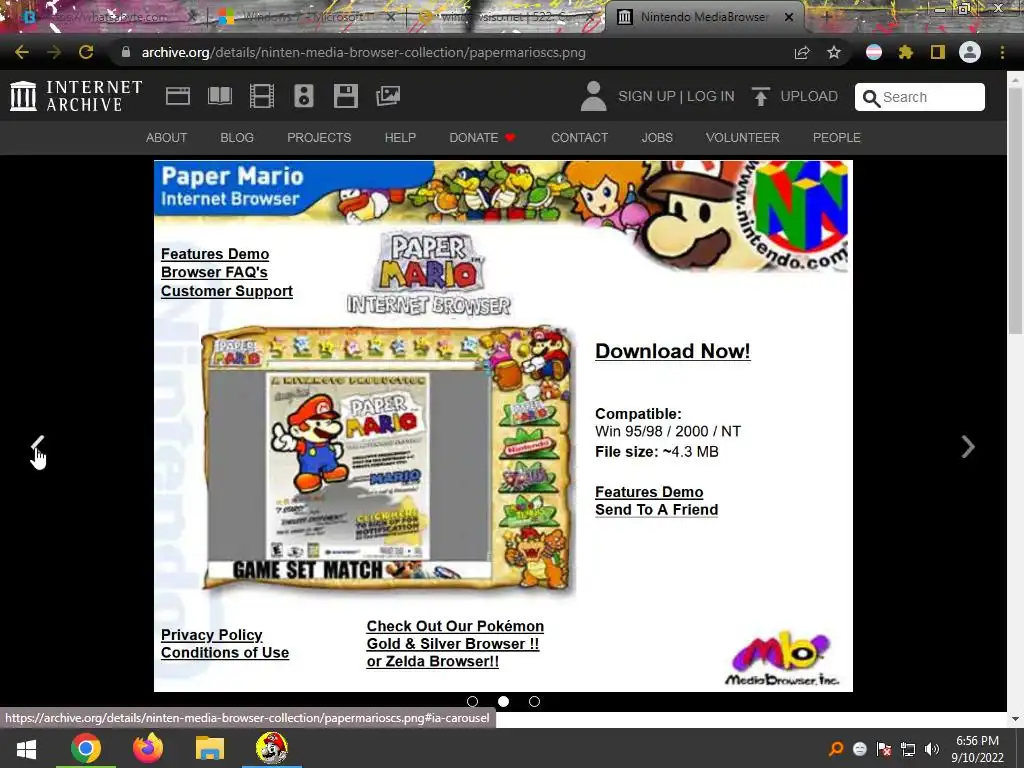Viewport: 1024px width, 768px height.
Task: Open the BLOG menu item
Action: coord(237,138)
